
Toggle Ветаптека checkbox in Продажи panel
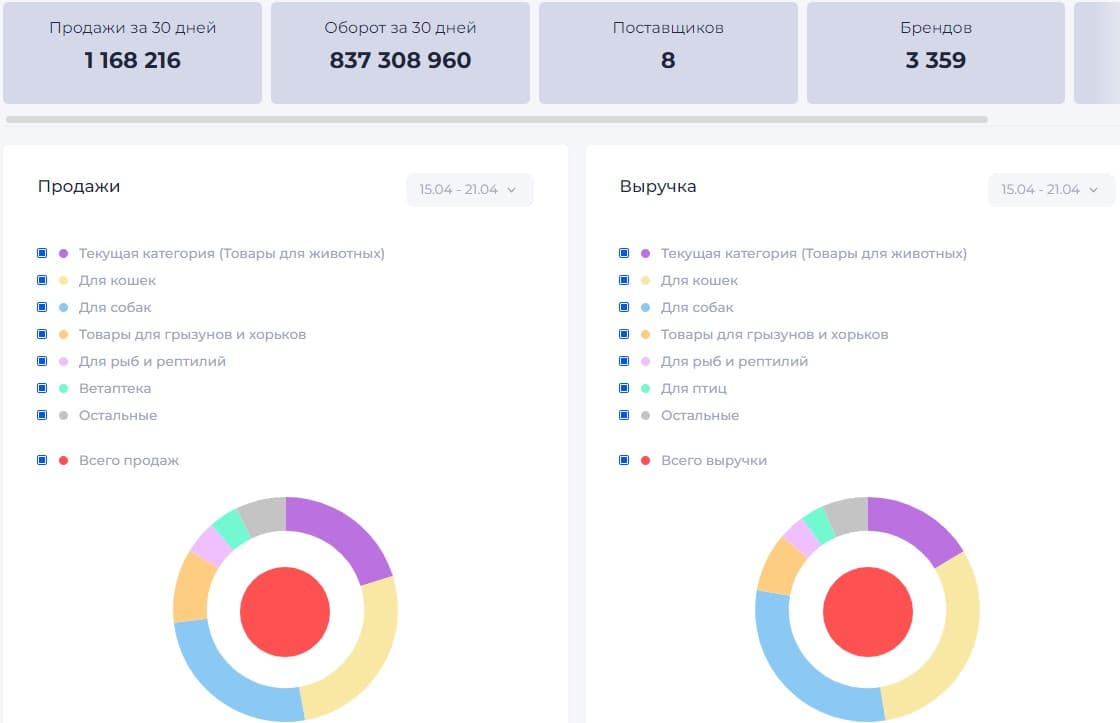tap(42, 389)
